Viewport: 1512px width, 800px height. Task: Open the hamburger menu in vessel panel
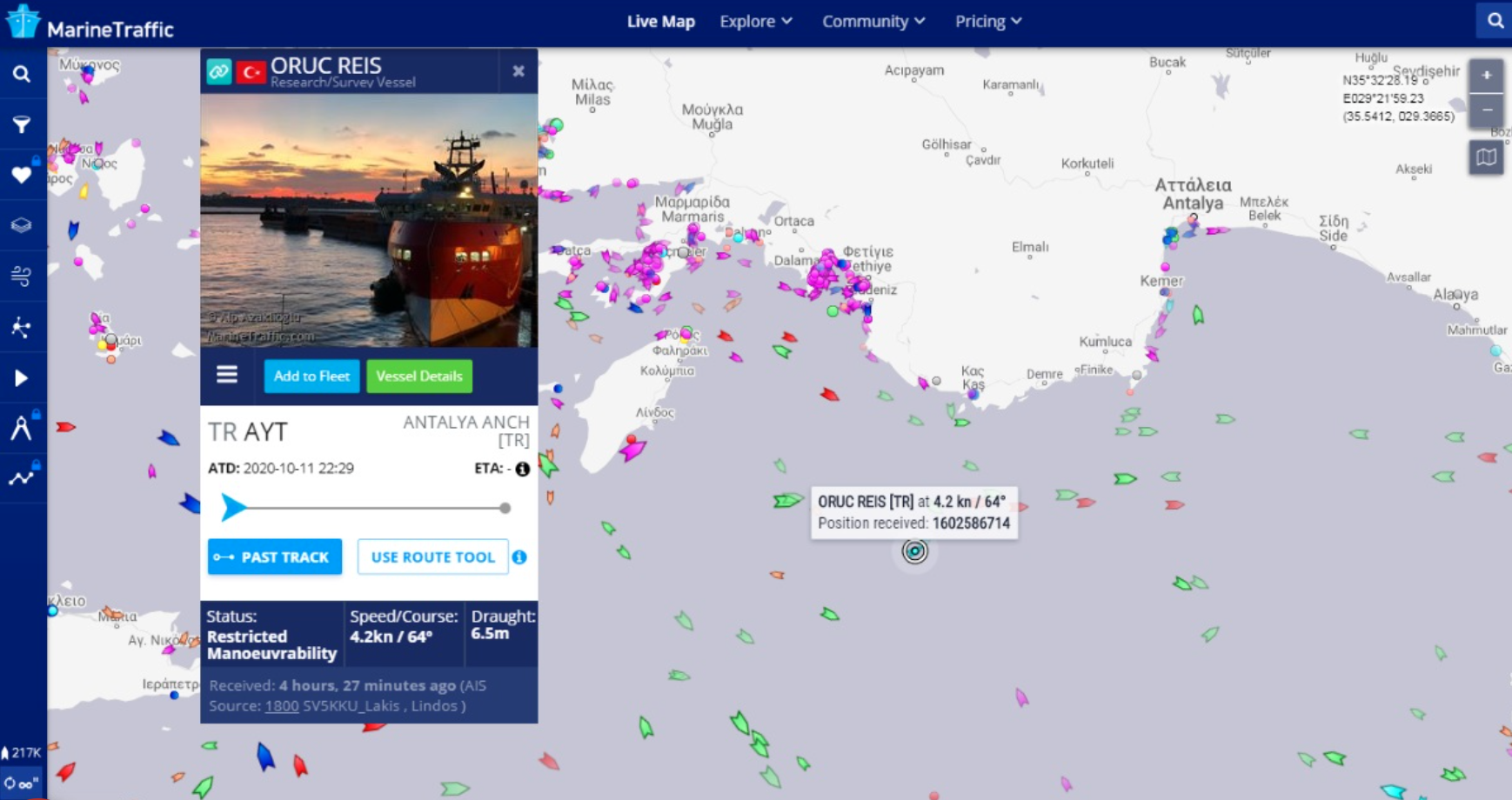(227, 375)
